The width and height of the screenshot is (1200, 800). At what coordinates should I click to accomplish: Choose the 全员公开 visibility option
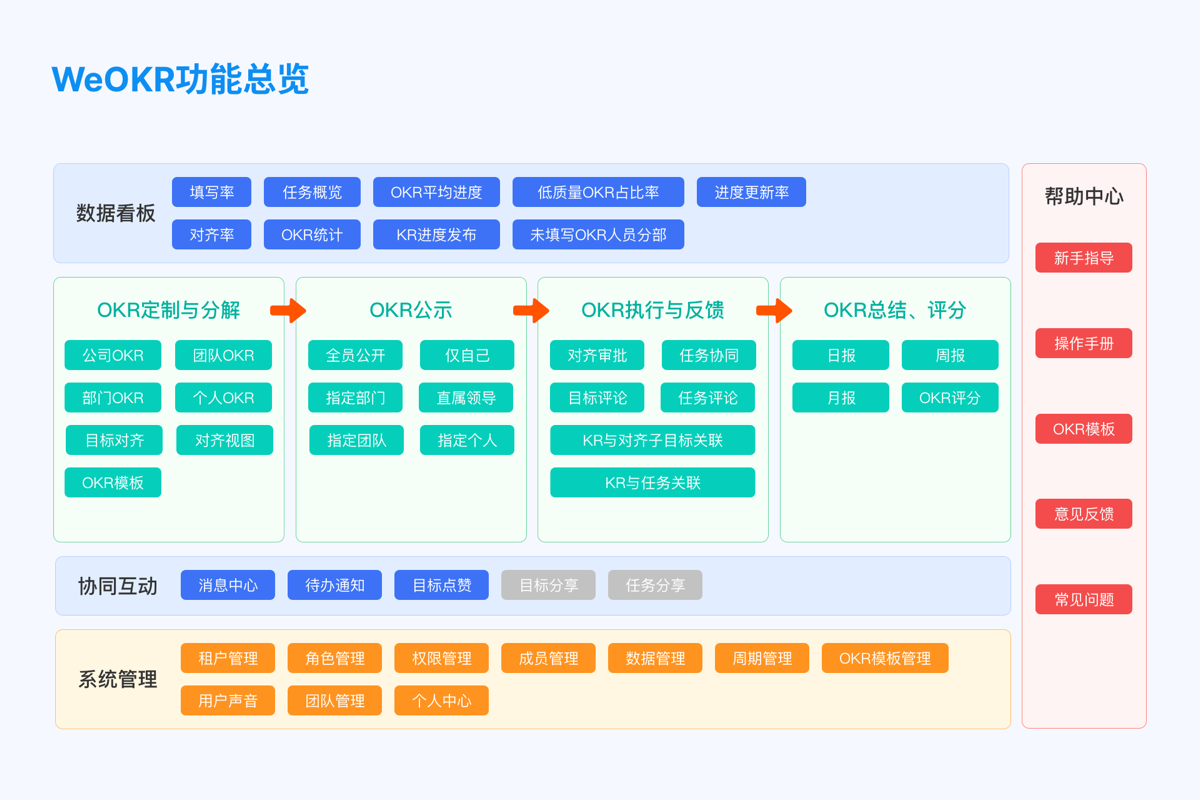click(355, 355)
